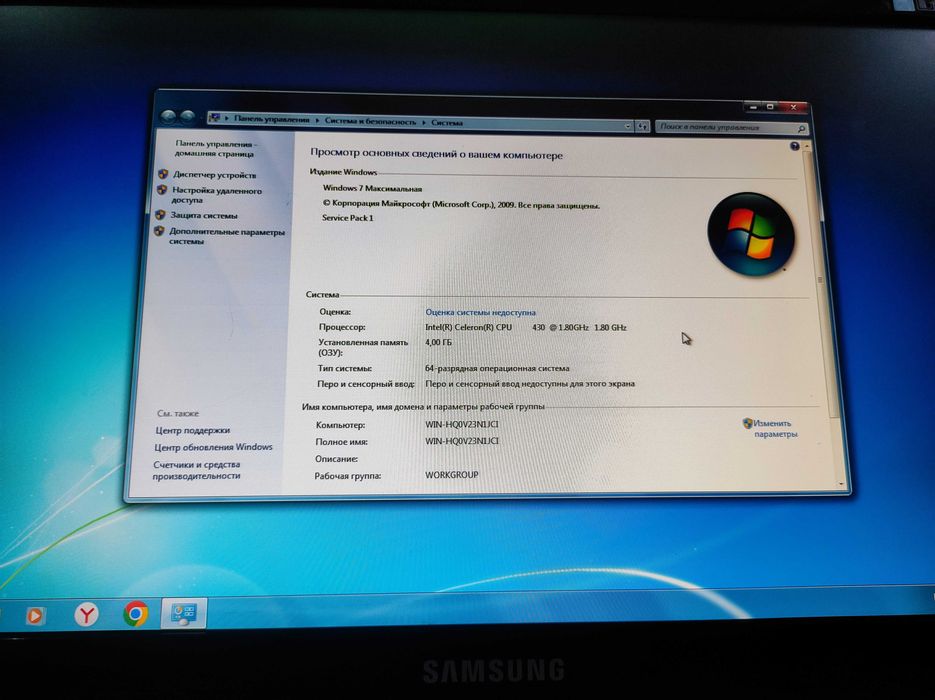The width and height of the screenshot is (935, 700).
Task: Select the Панель управления breadcrumb
Action: [x=271, y=119]
